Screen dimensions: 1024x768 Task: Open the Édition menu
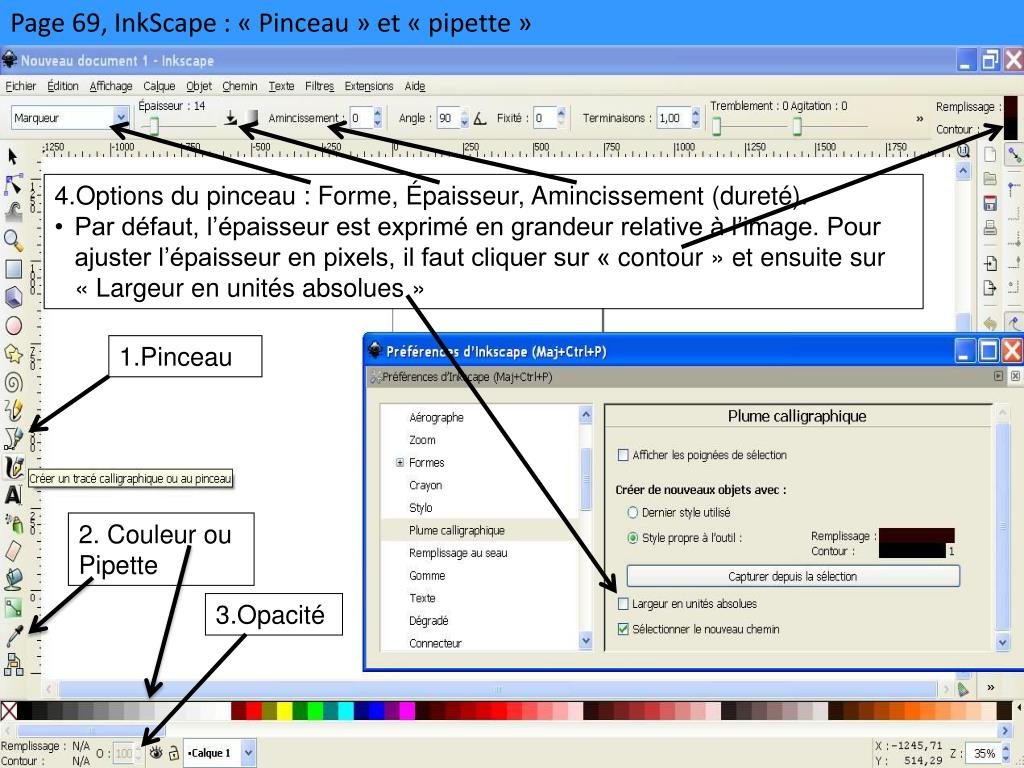[63, 86]
